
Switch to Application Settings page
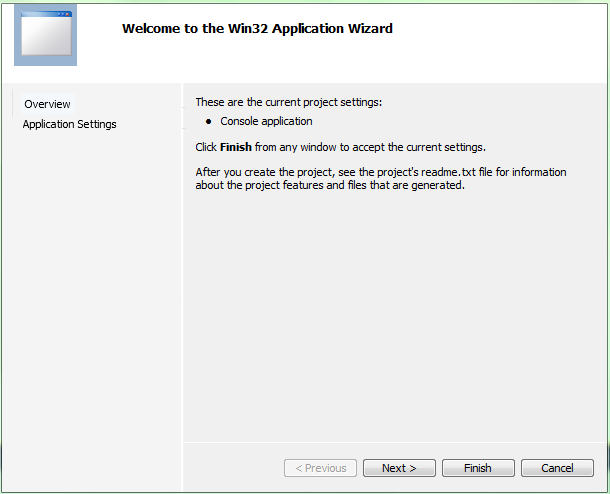(x=70, y=124)
